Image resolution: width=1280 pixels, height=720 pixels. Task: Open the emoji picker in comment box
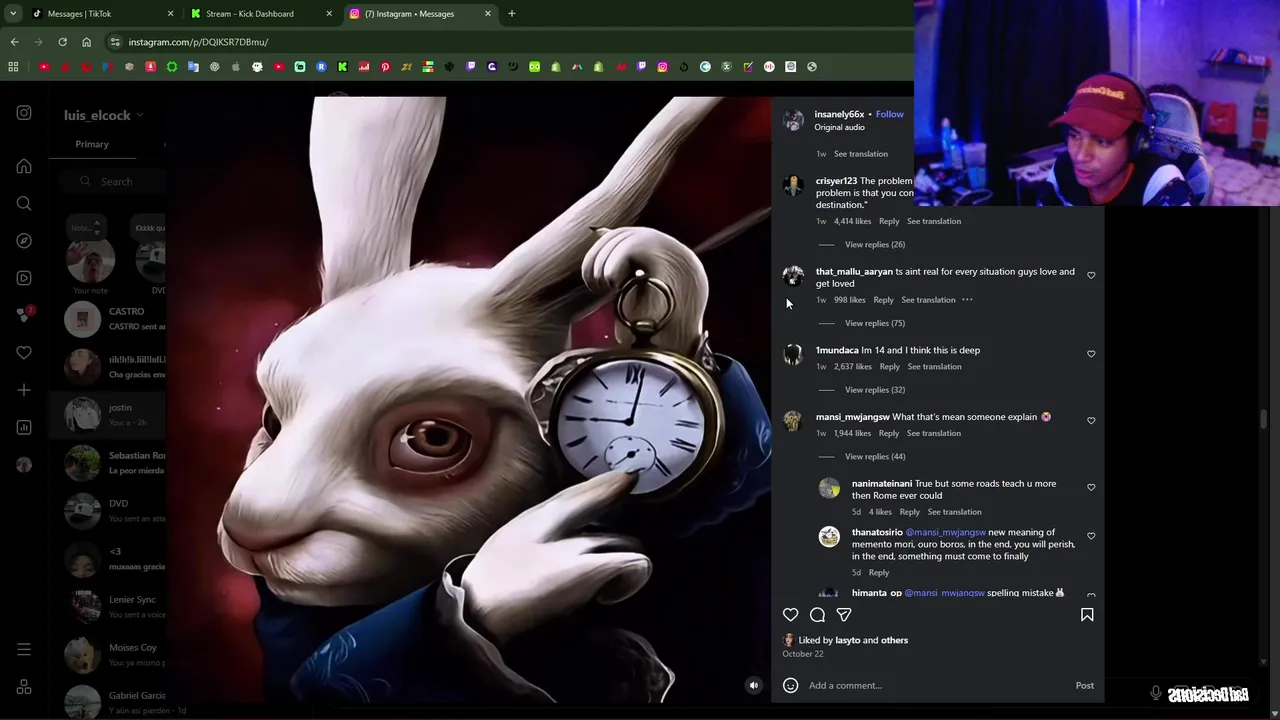tap(790, 685)
